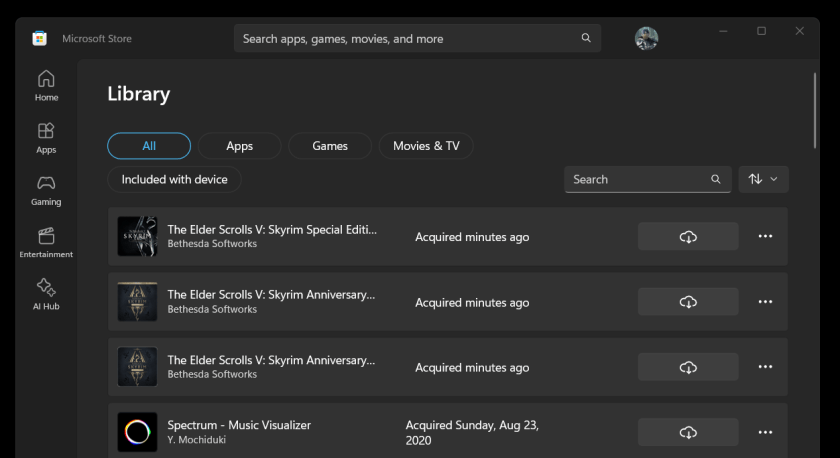The height and width of the screenshot is (458, 840).
Task: Download Skyrim Special Edition via cloud icon
Action: coord(688,237)
